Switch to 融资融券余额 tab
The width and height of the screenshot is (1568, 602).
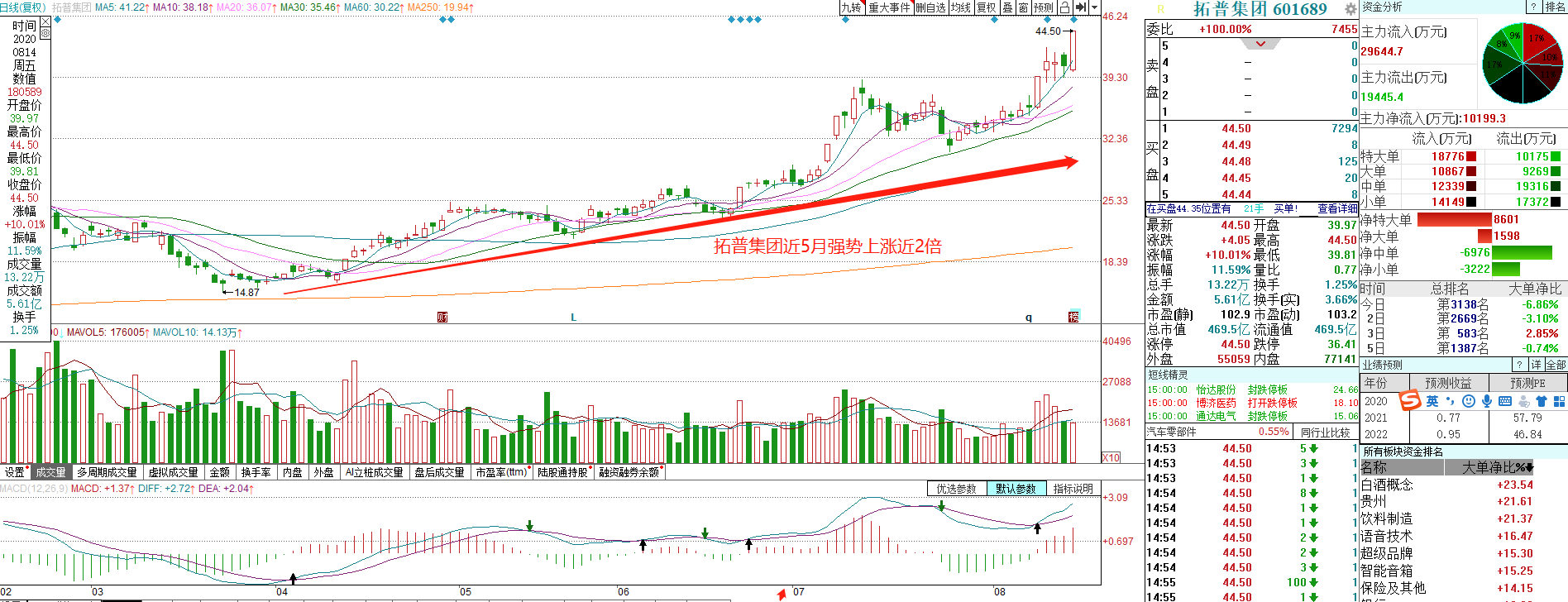(x=629, y=472)
